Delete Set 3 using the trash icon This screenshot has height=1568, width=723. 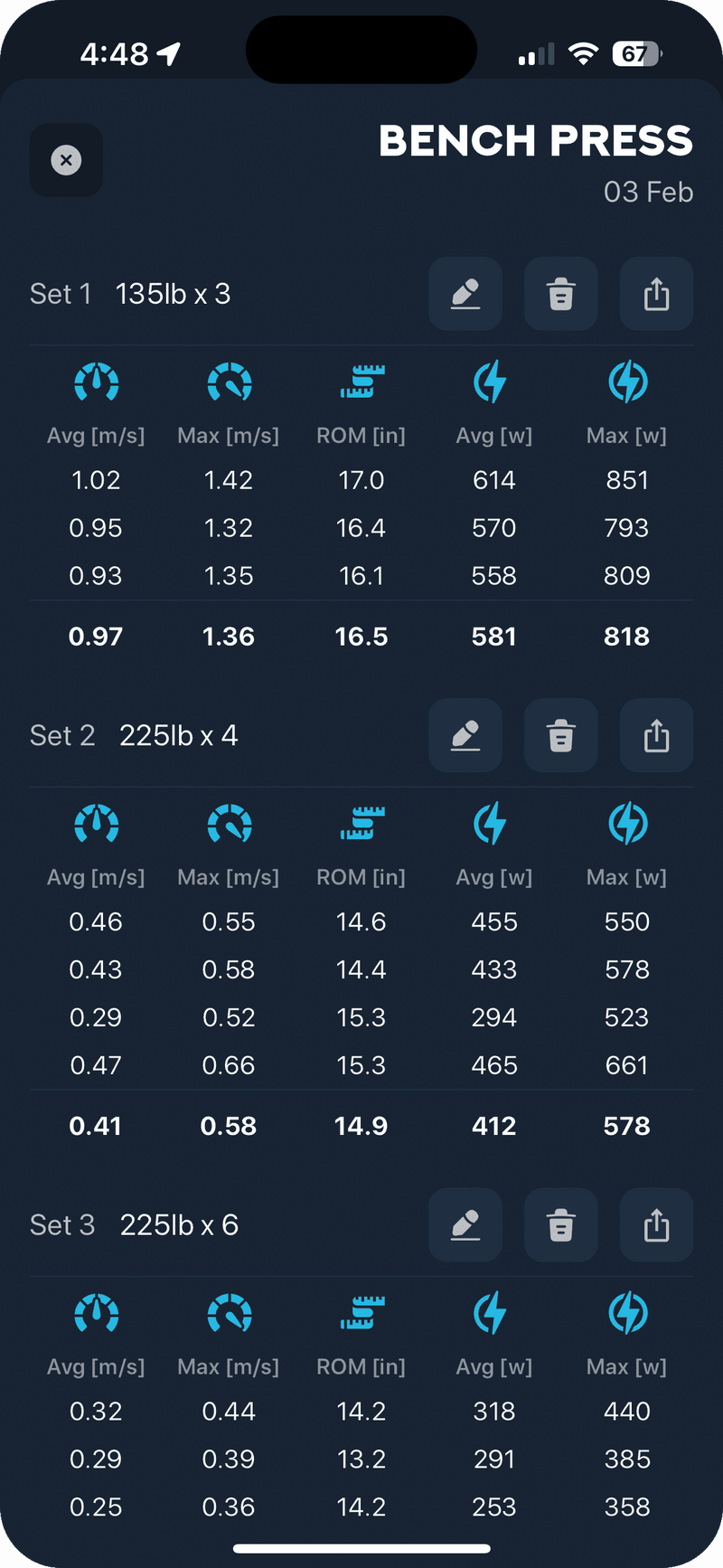561,1225
